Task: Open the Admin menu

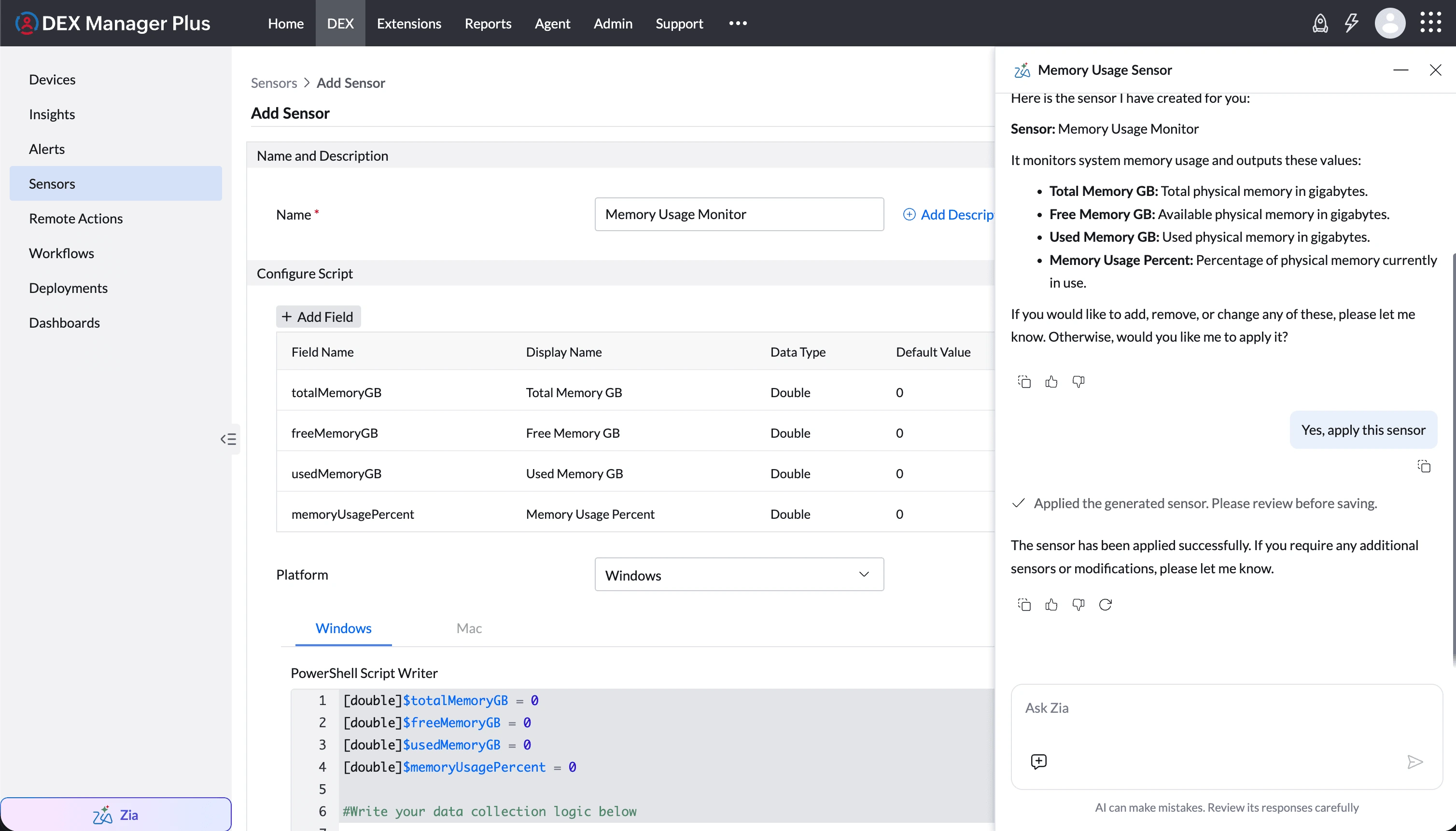Action: click(613, 23)
